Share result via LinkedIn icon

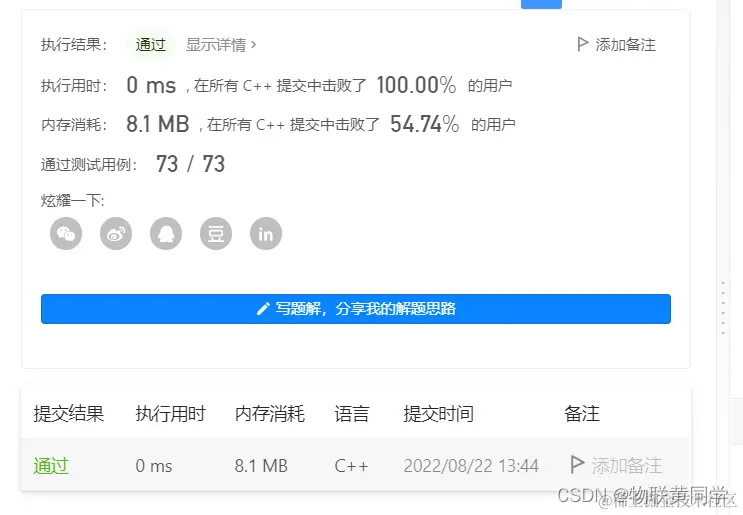pyautogui.click(x=266, y=233)
